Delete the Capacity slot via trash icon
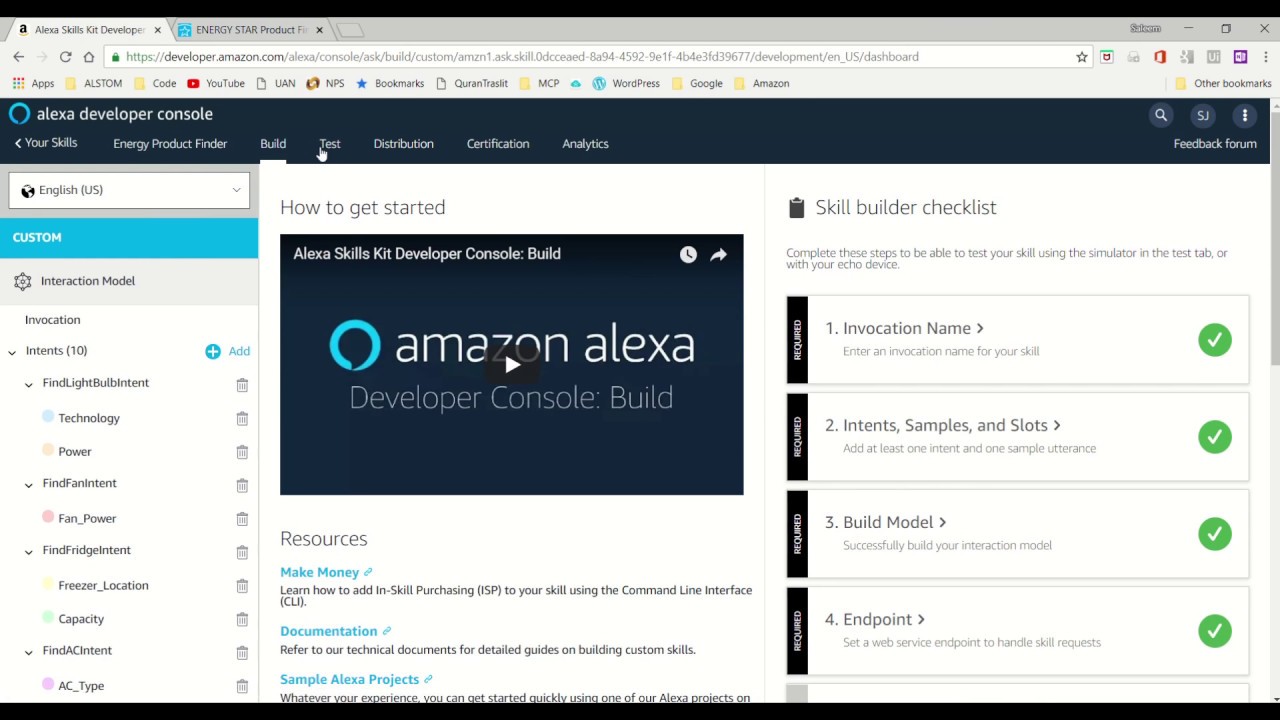Image resolution: width=1280 pixels, height=720 pixels. pos(242,619)
